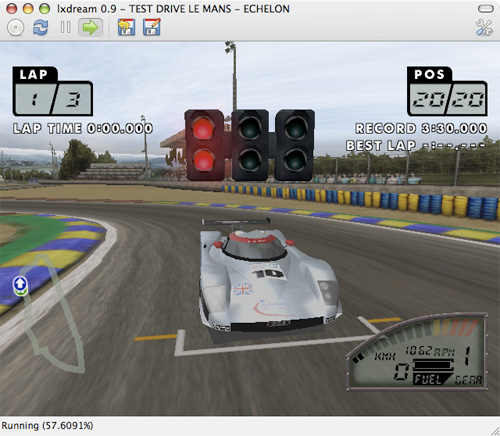Toggle toolbar visibility with the pill button
The image size is (500, 436).
coord(486,9)
